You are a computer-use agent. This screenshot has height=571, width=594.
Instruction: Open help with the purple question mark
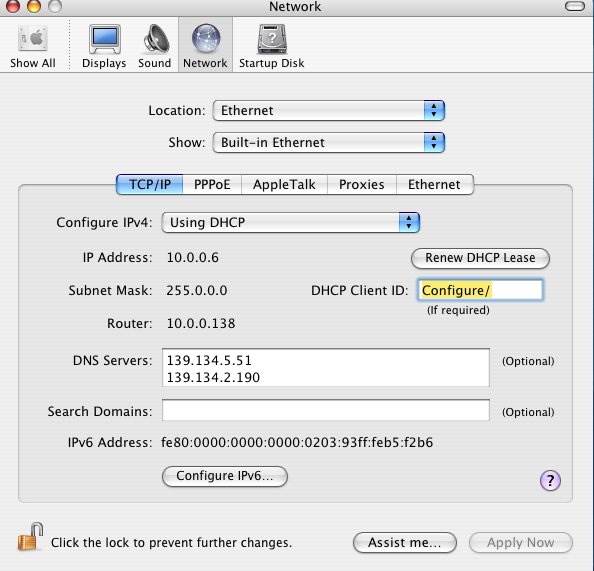[x=550, y=480]
